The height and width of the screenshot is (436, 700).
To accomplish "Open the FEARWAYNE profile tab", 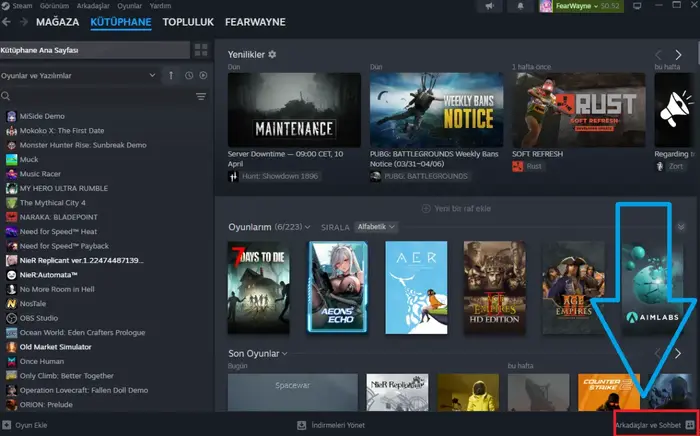I will pyautogui.click(x=255, y=22).
